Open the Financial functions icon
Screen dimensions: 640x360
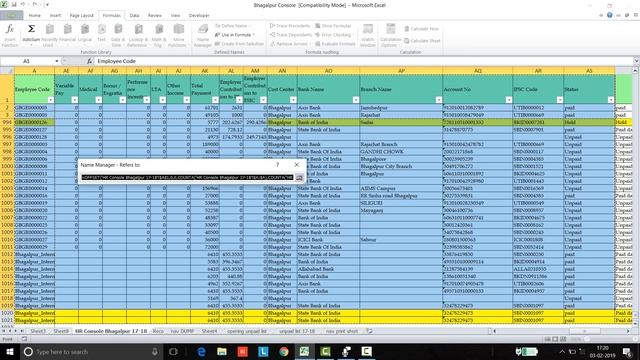click(67, 29)
